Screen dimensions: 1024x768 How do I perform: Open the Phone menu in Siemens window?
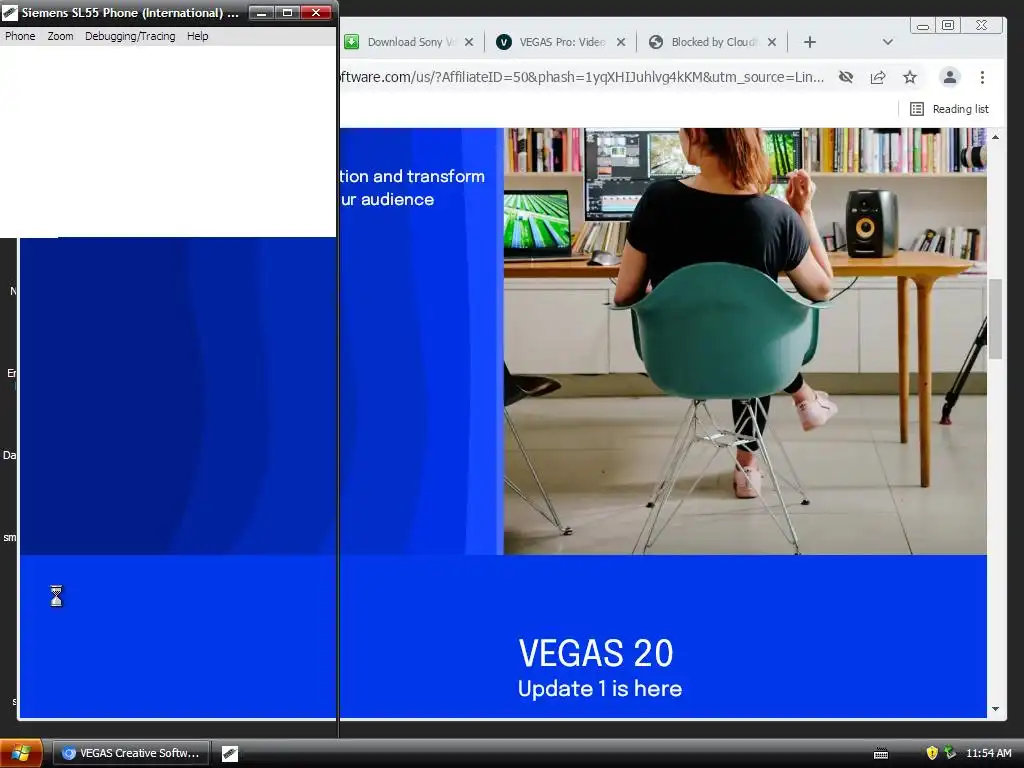[20, 36]
